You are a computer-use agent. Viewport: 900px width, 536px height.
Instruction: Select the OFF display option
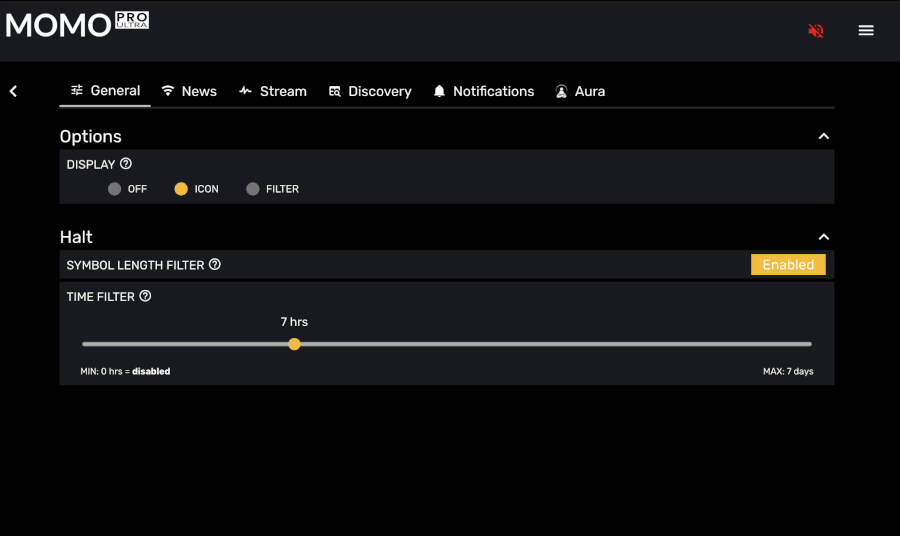coord(115,189)
